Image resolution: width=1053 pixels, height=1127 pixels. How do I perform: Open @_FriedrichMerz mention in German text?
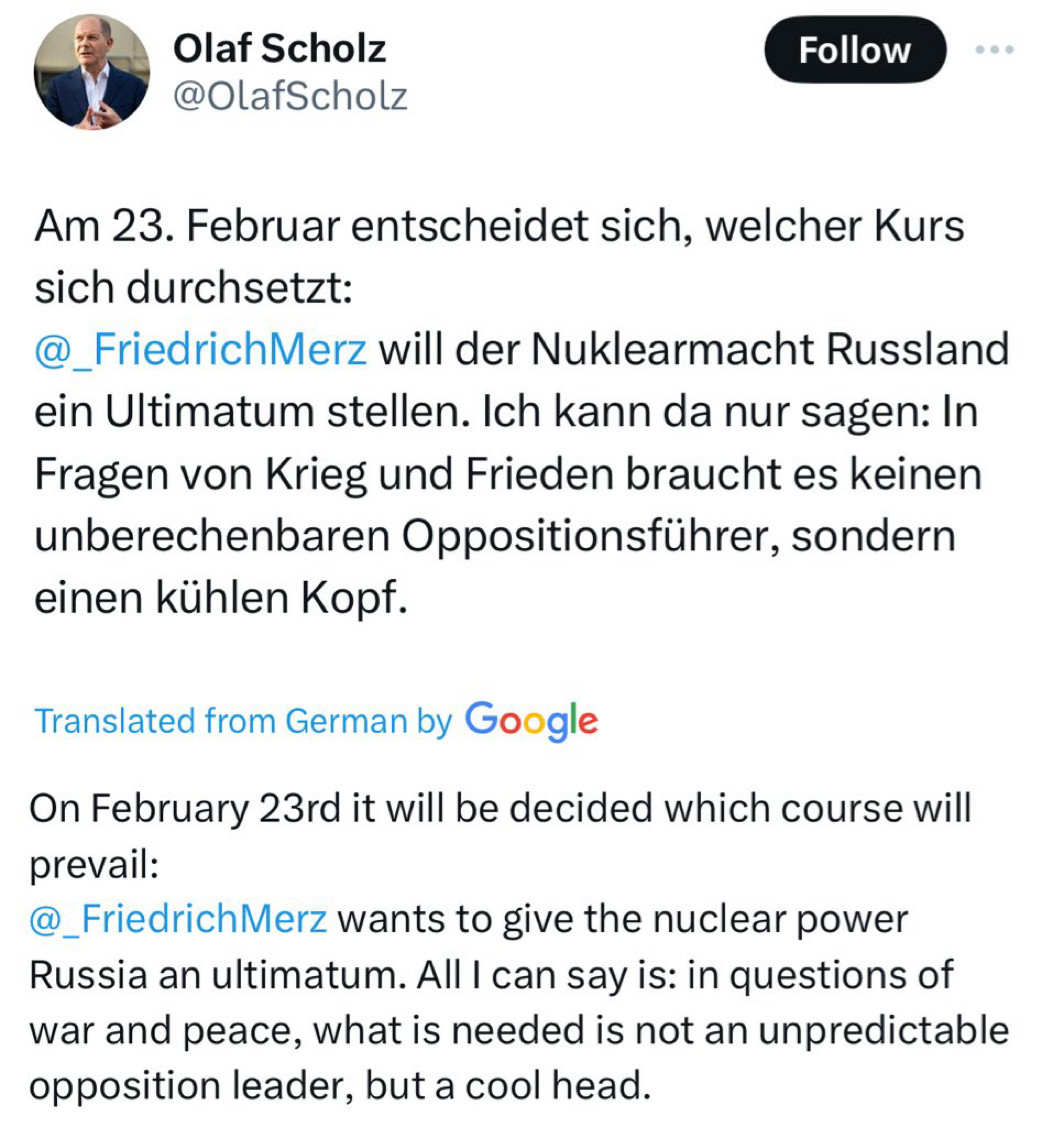click(x=201, y=351)
